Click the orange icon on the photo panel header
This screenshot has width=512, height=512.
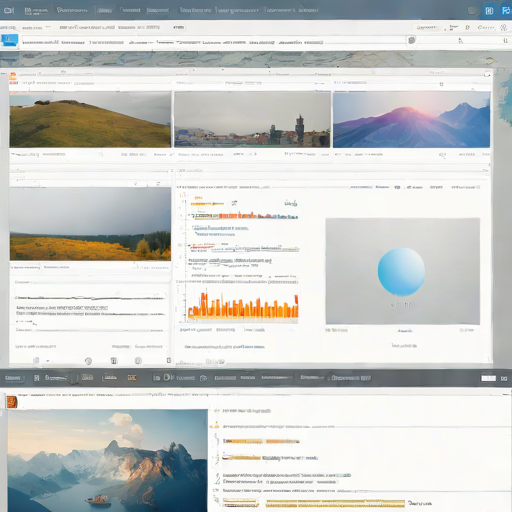coord(13,77)
